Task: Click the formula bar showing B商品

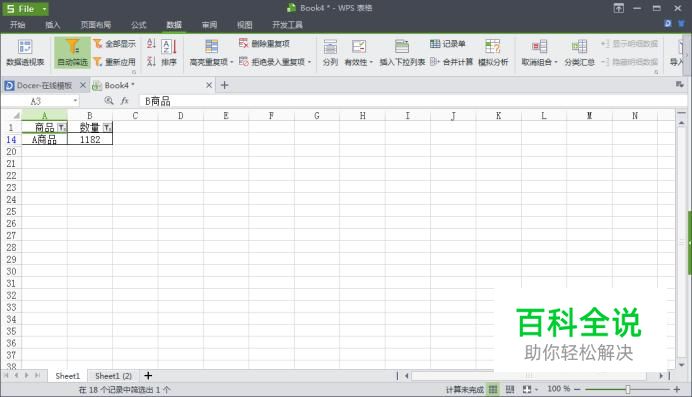Action: pyautogui.click(x=413, y=101)
